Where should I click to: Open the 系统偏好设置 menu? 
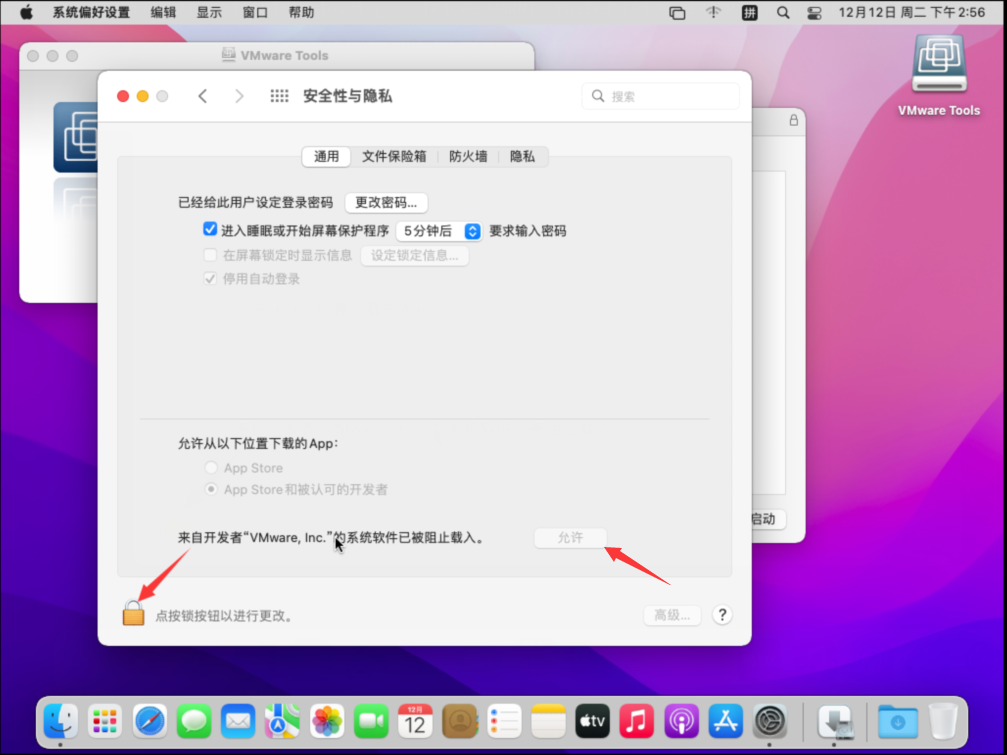click(91, 12)
